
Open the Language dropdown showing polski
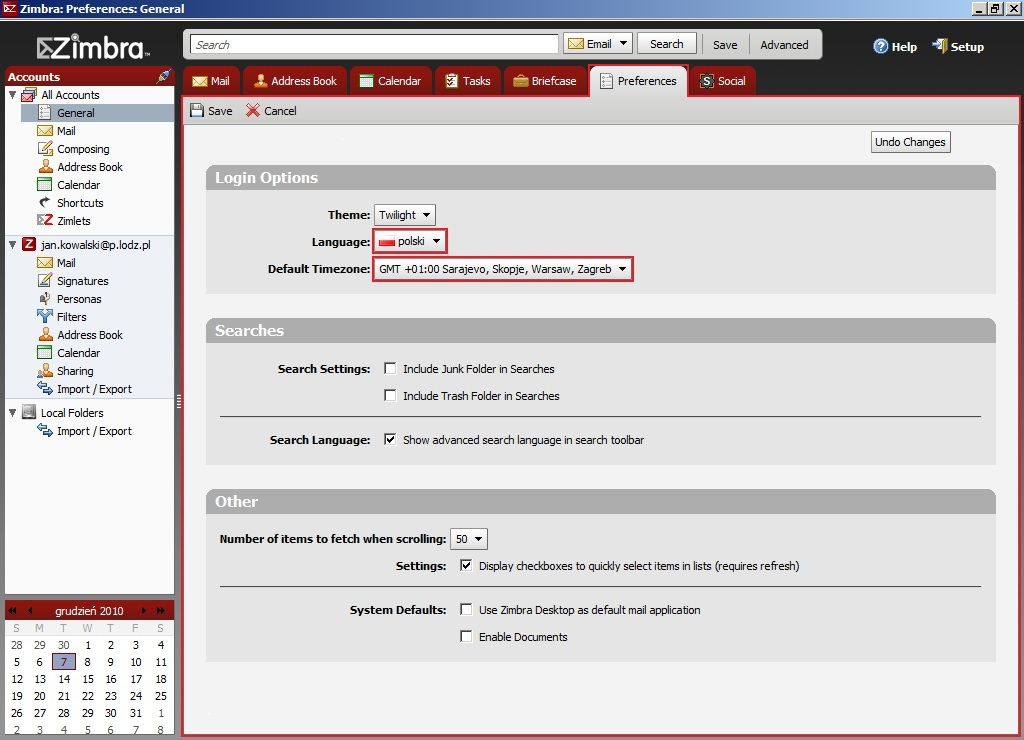tap(409, 241)
